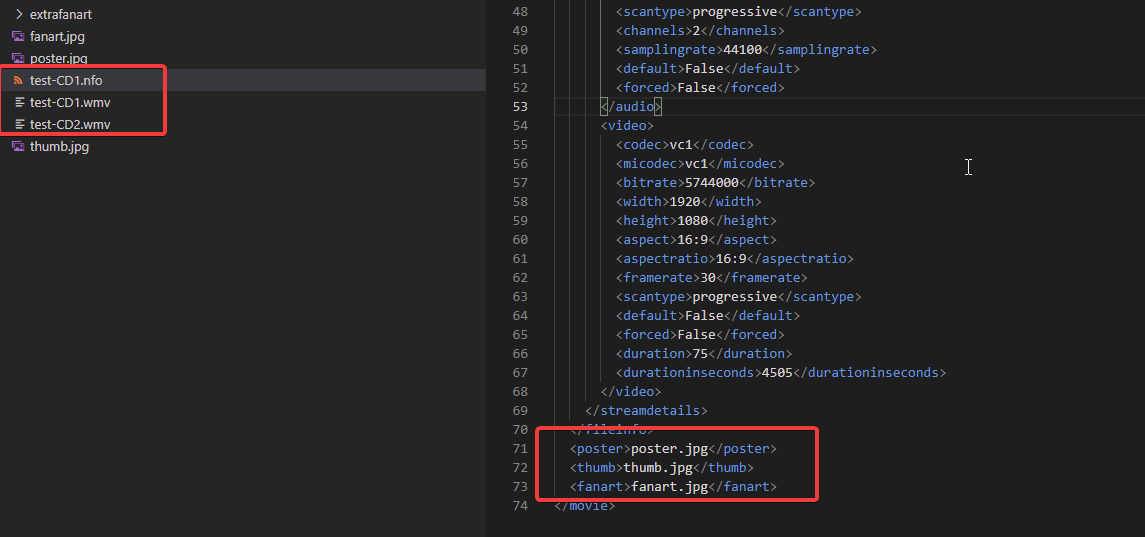
Task: Click the samplingrate value 44100
Action: point(742,50)
